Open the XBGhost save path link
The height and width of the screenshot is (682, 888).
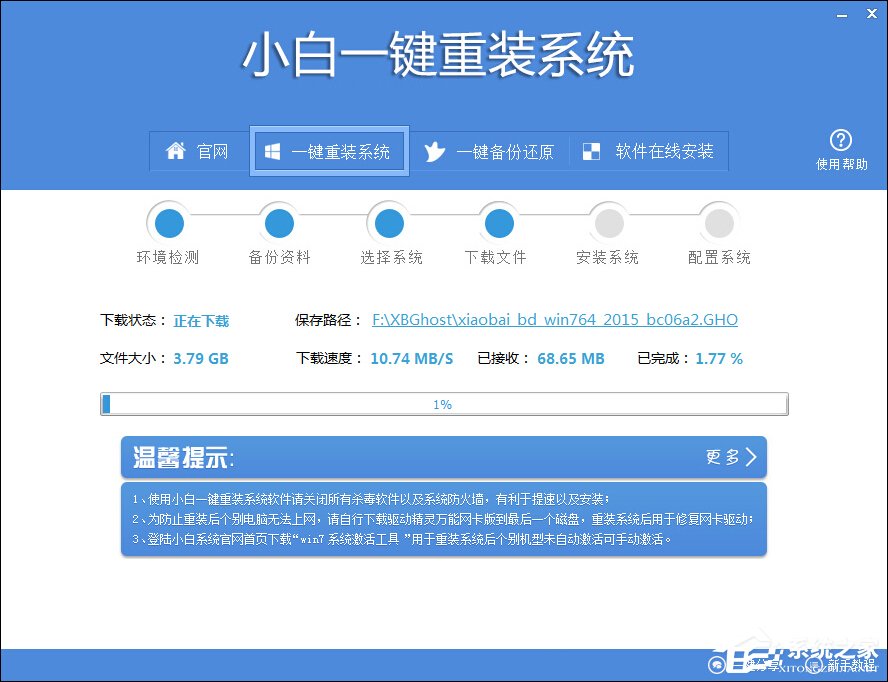(x=554, y=320)
